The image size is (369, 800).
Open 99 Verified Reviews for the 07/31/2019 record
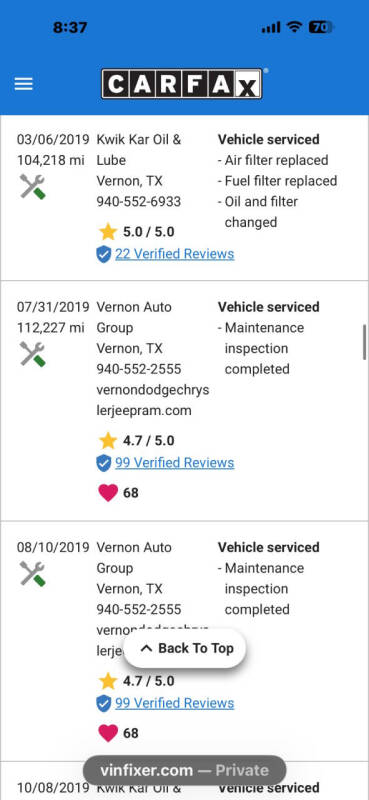tap(175, 463)
